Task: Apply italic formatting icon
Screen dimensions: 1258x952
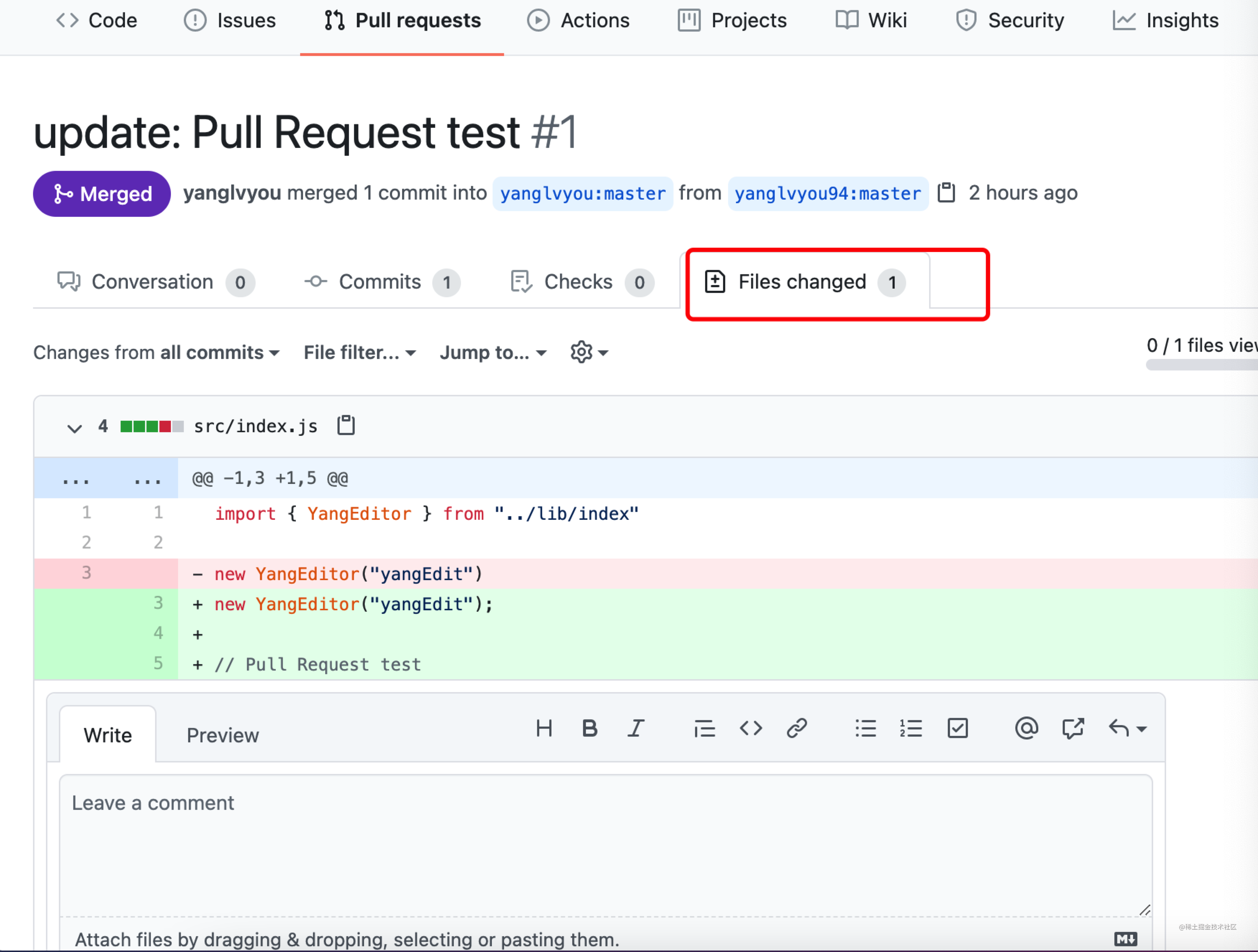Action: tap(636, 728)
